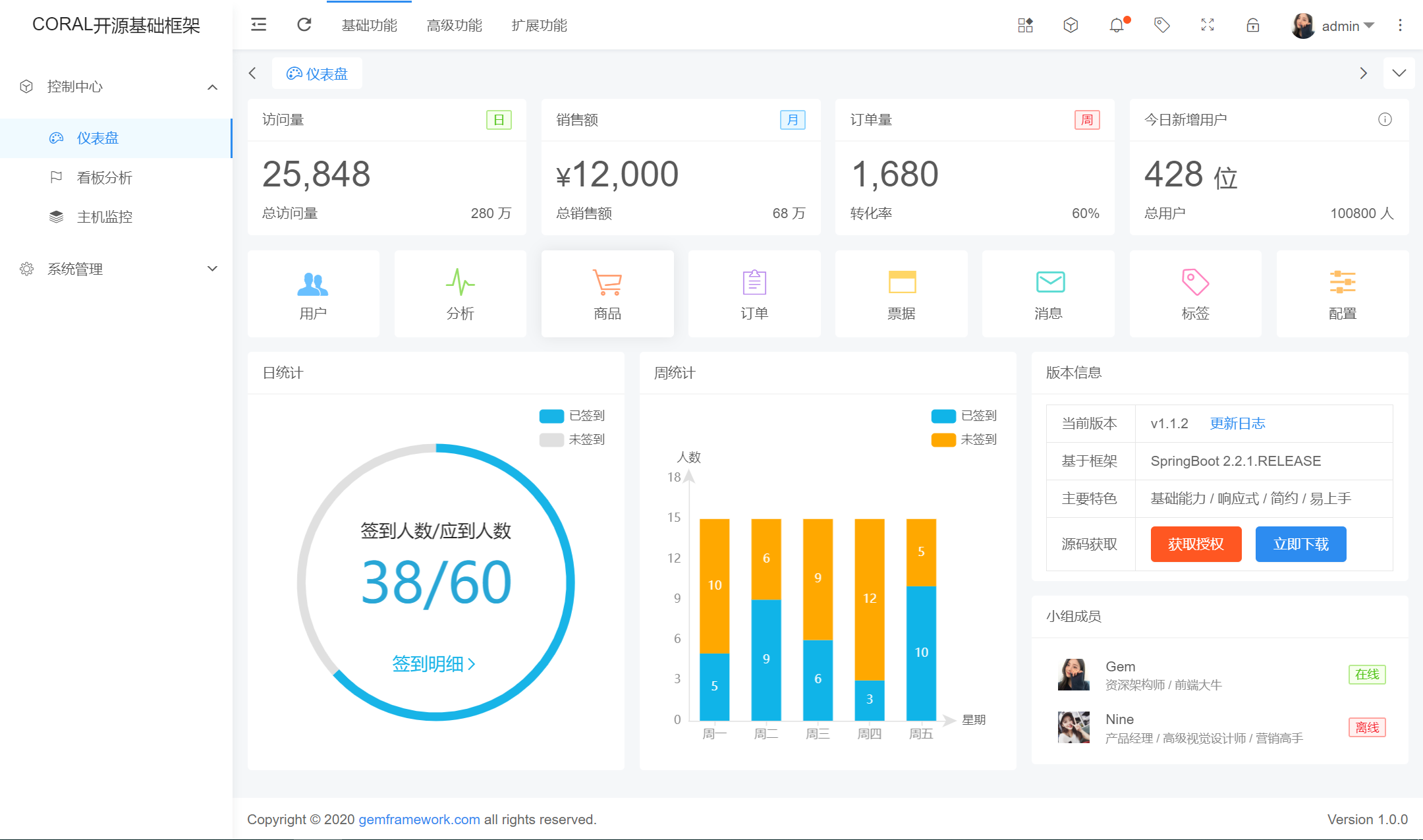Select the 仪表盘 page tab

317,74
